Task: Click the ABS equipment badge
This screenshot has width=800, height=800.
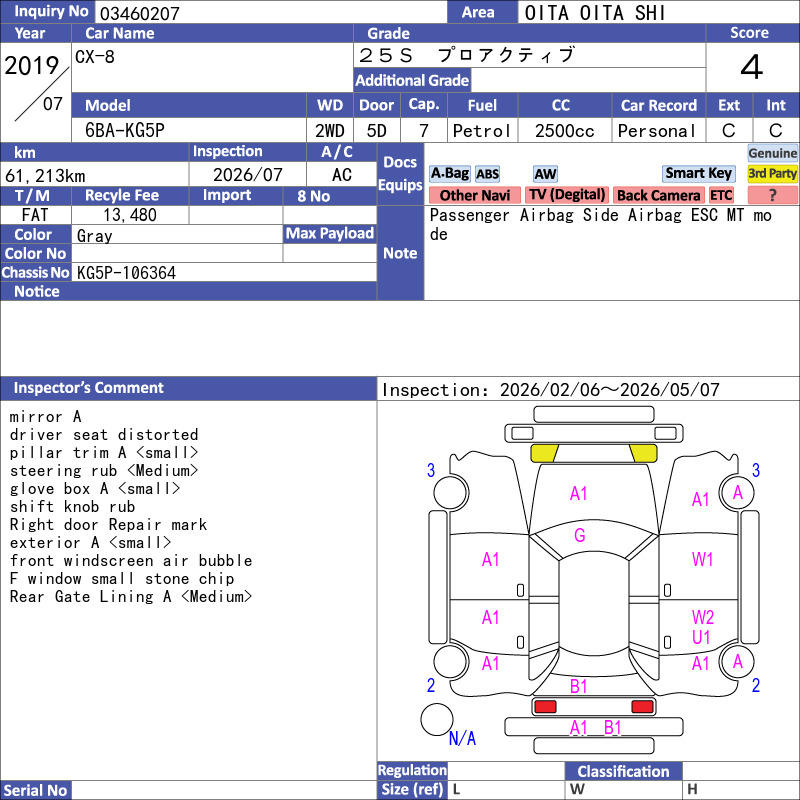Action: tap(487, 174)
